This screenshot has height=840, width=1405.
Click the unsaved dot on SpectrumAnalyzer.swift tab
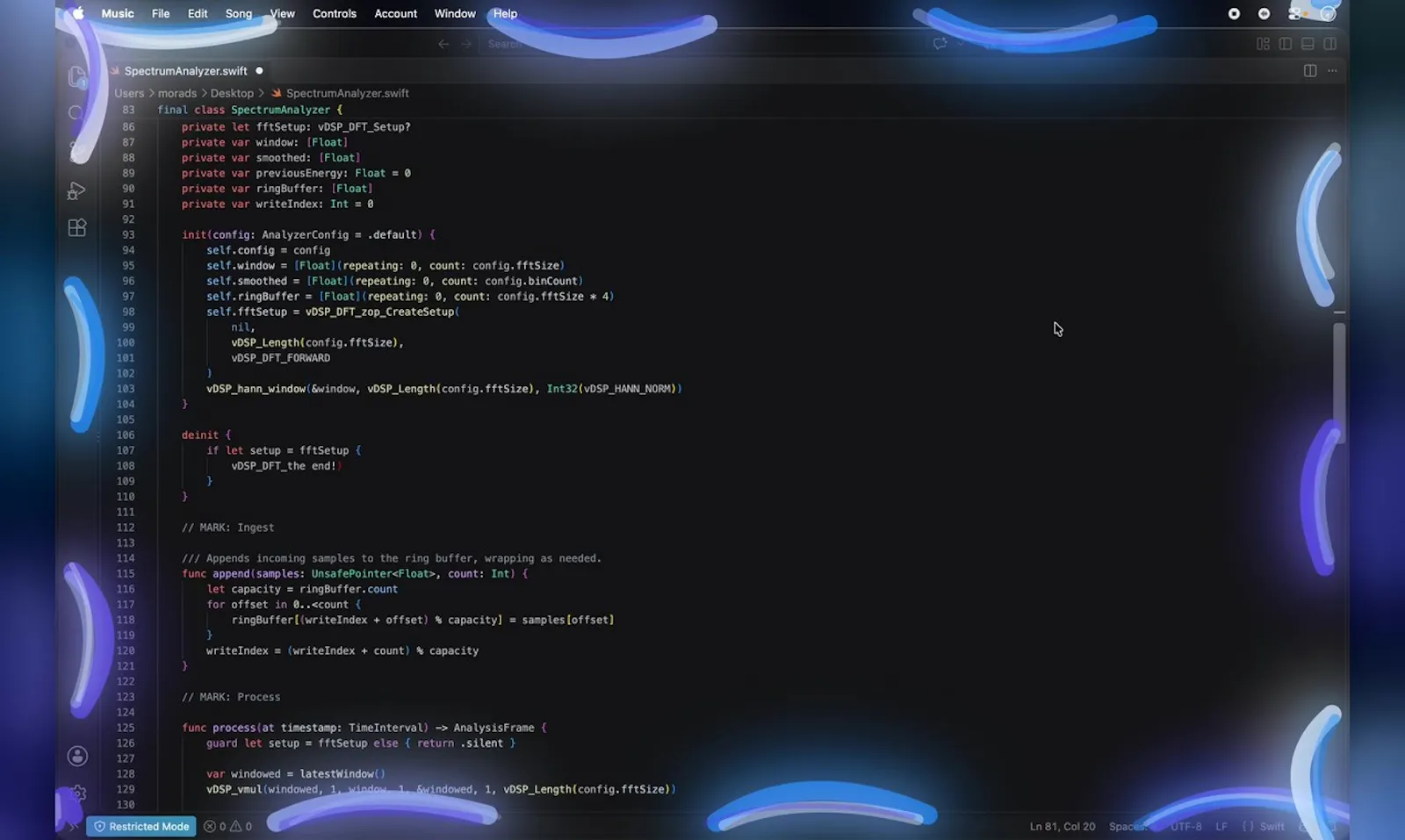click(x=259, y=70)
